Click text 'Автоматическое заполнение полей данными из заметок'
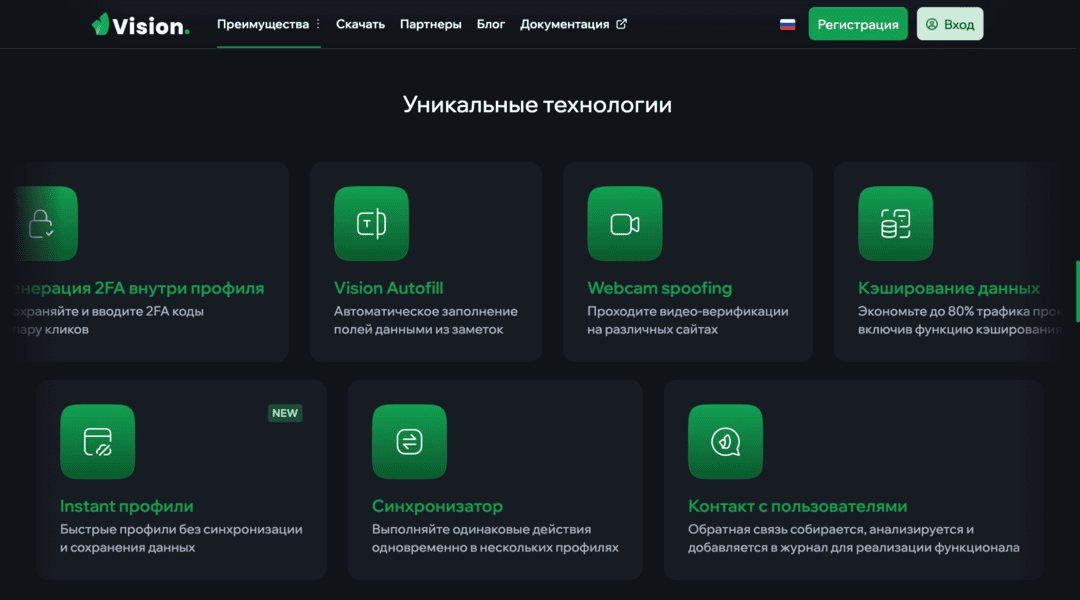This screenshot has width=1080, height=600. pyautogui.click(x=426, y=320)
